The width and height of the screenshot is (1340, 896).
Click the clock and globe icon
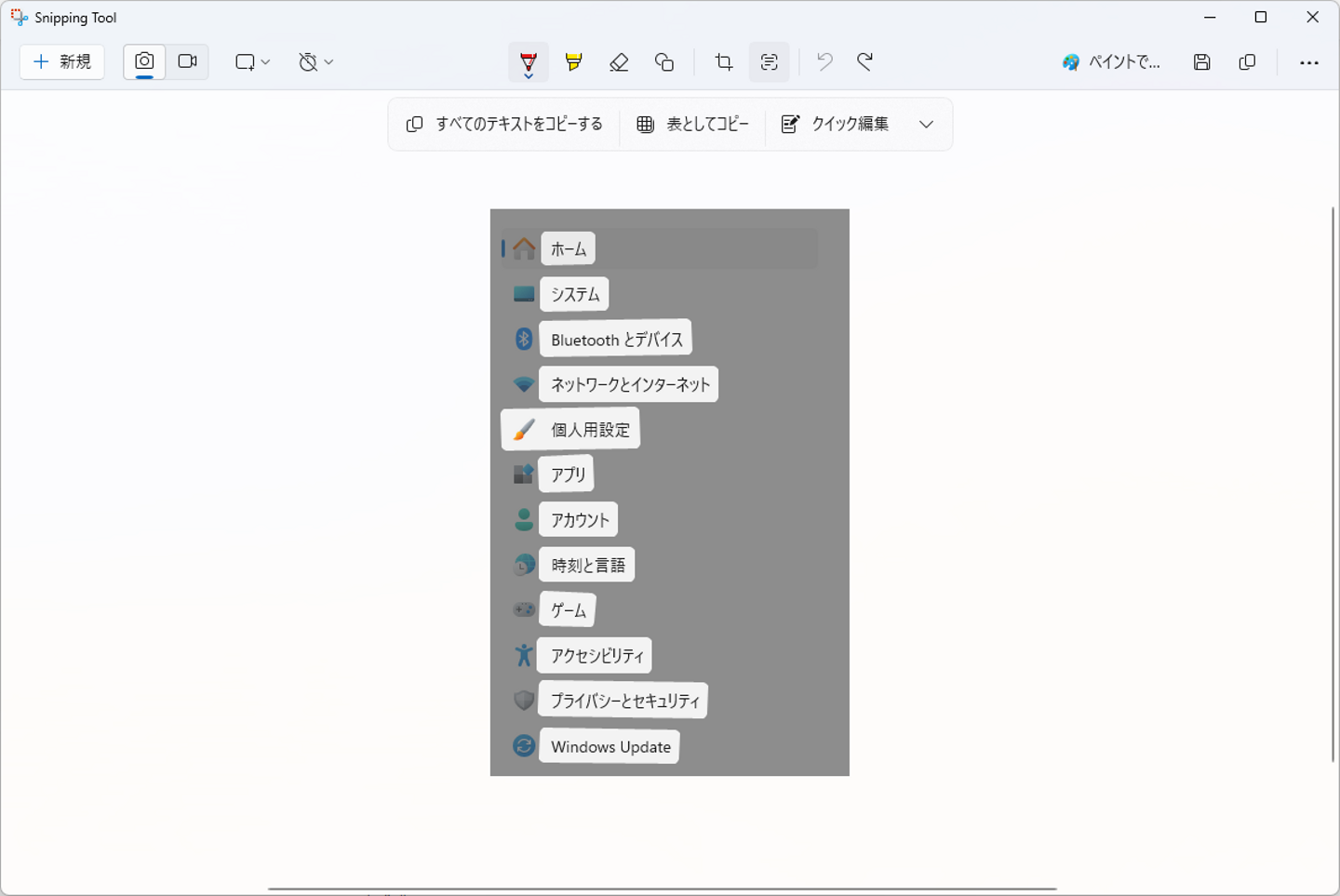[524, 565]
